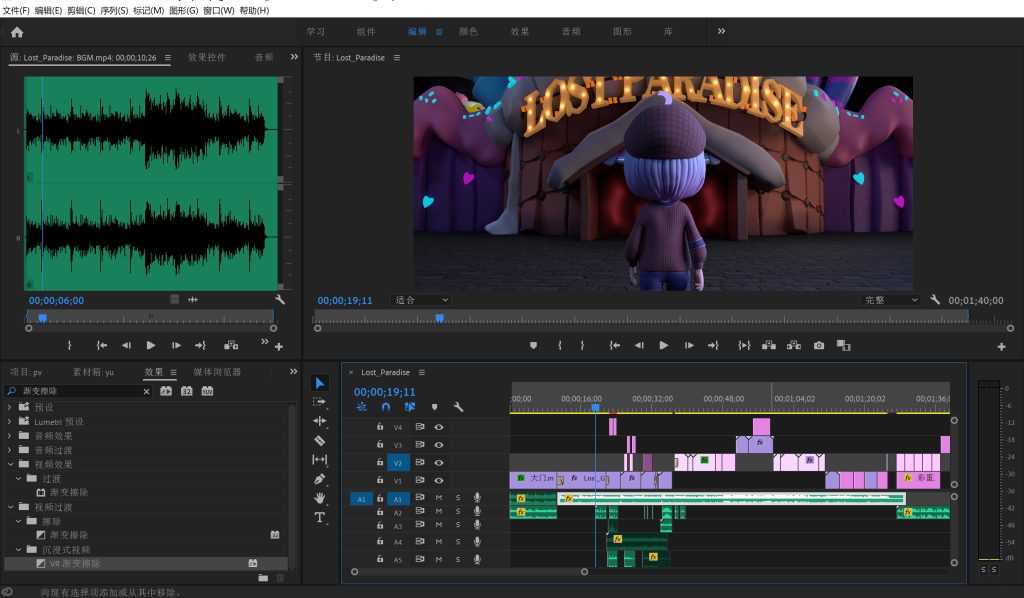Open Source monitor settings wrench

pyautogui.click(x=280, y=300)
